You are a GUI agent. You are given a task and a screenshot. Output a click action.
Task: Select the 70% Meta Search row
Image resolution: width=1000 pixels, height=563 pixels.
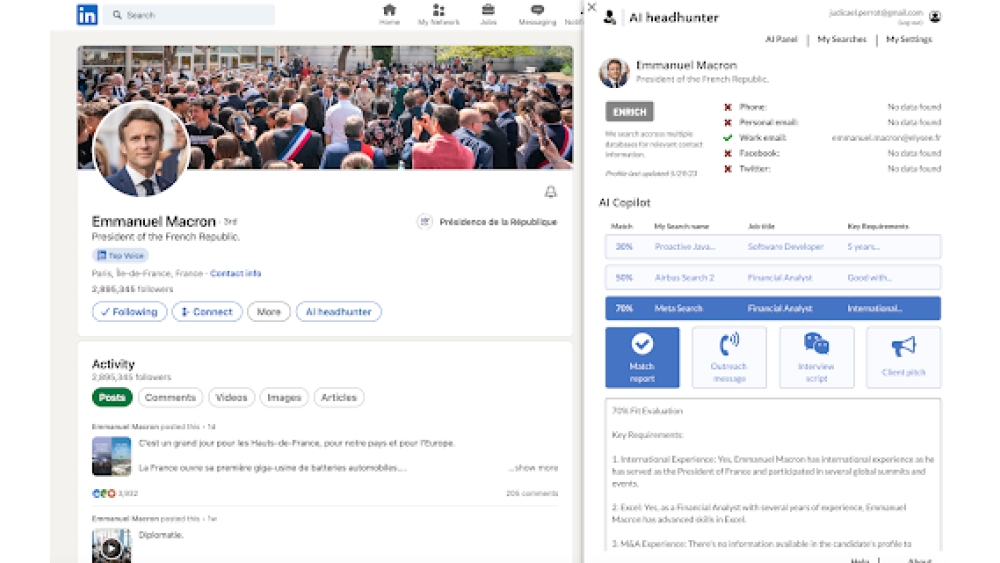pyautogui.click(x=773, y=309)
